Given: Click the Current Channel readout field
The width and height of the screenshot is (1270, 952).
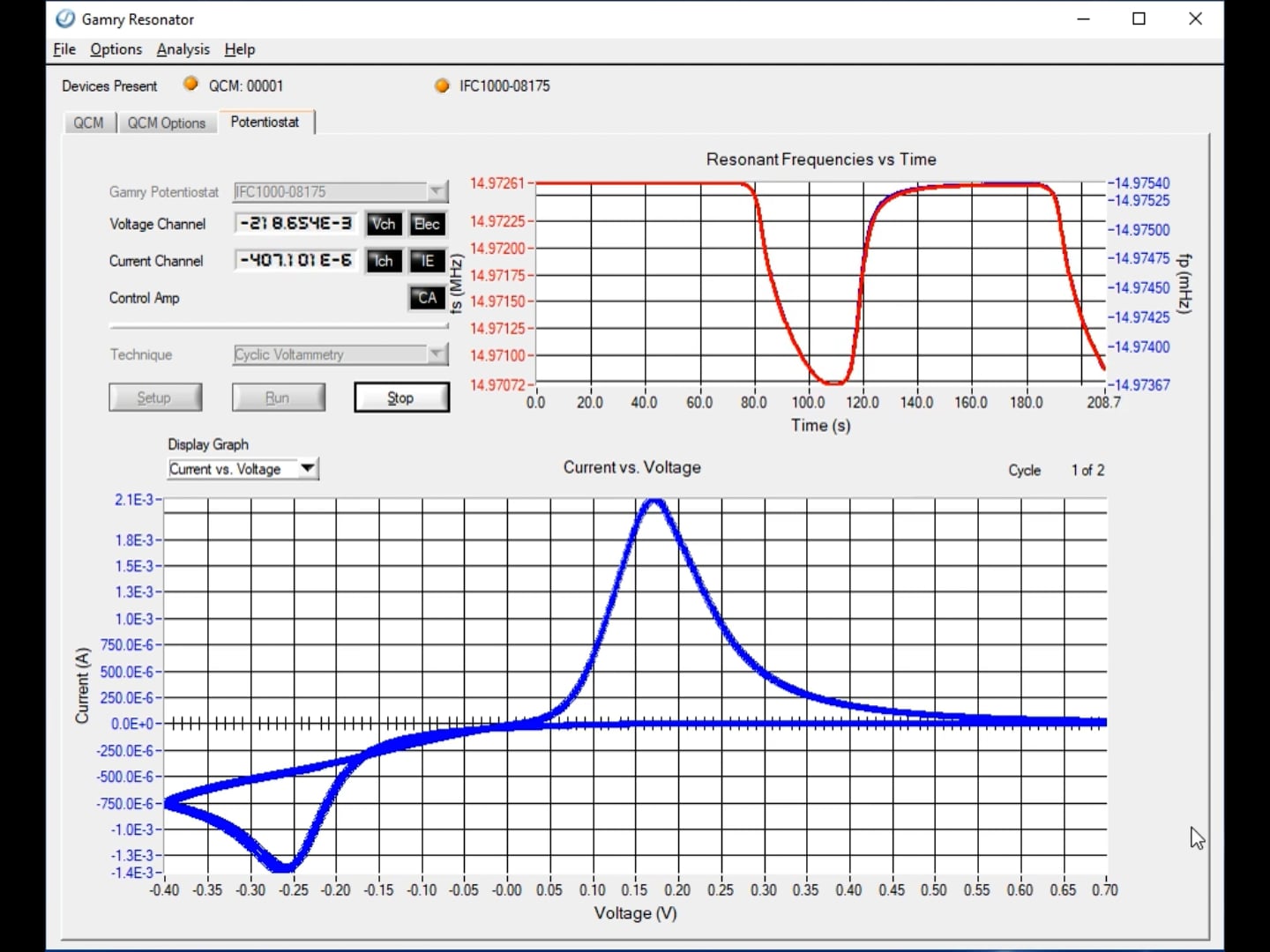Looking at the screenshot, I should click(297, 261).
